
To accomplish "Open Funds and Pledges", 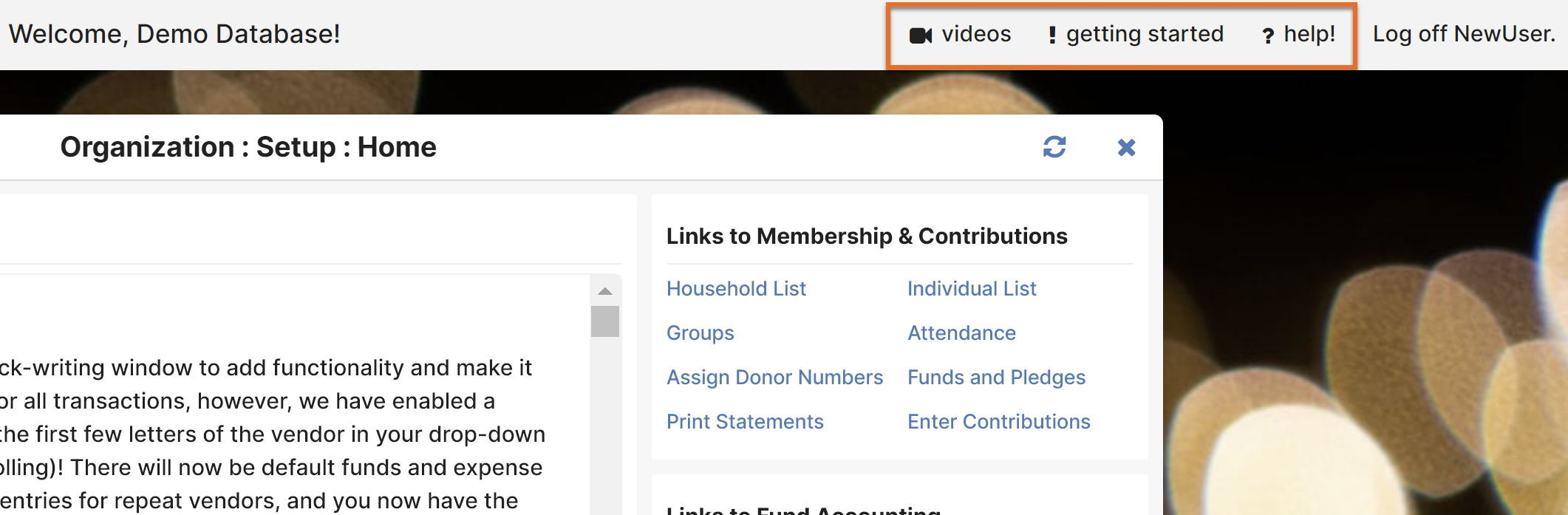I will coord(996,378).
